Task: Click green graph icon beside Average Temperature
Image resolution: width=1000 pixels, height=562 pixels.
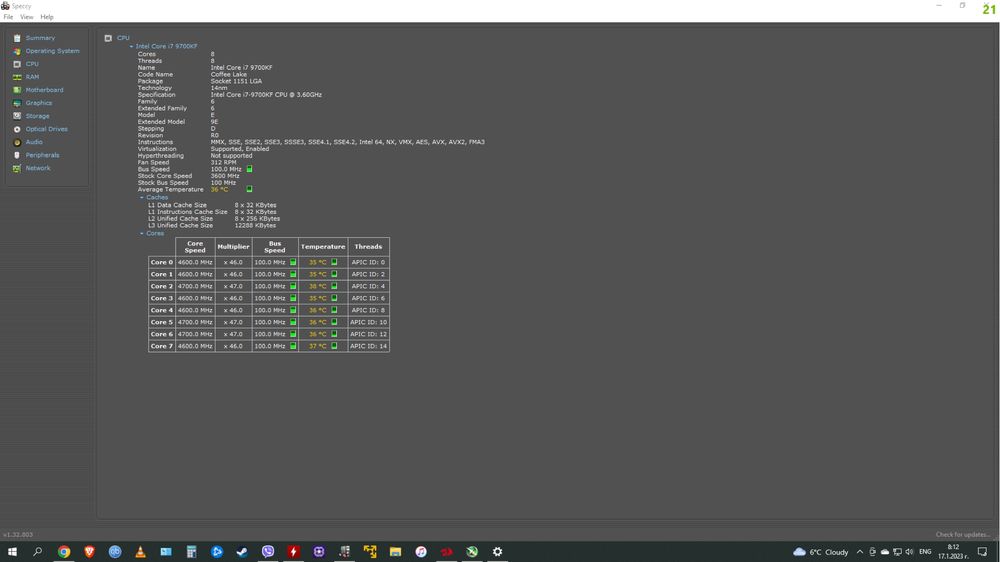Action: [x=249, y=189]
